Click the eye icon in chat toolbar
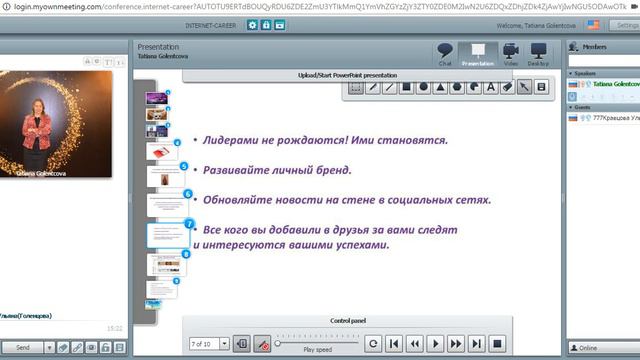Screen dimensions: 640x360 pyautogui.click(x=91, y=348)
